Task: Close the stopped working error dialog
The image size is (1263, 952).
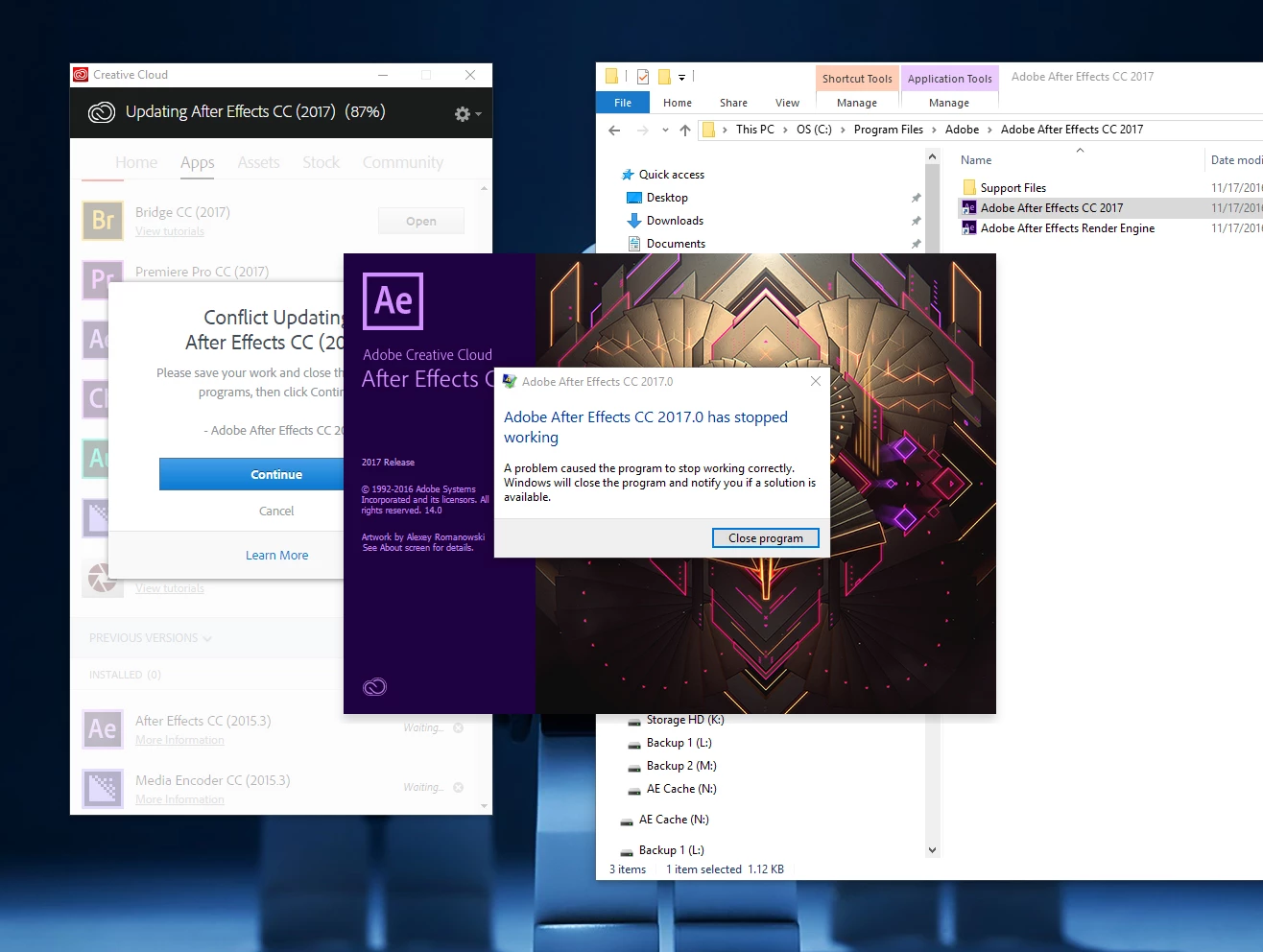Action: pos(815,381)
